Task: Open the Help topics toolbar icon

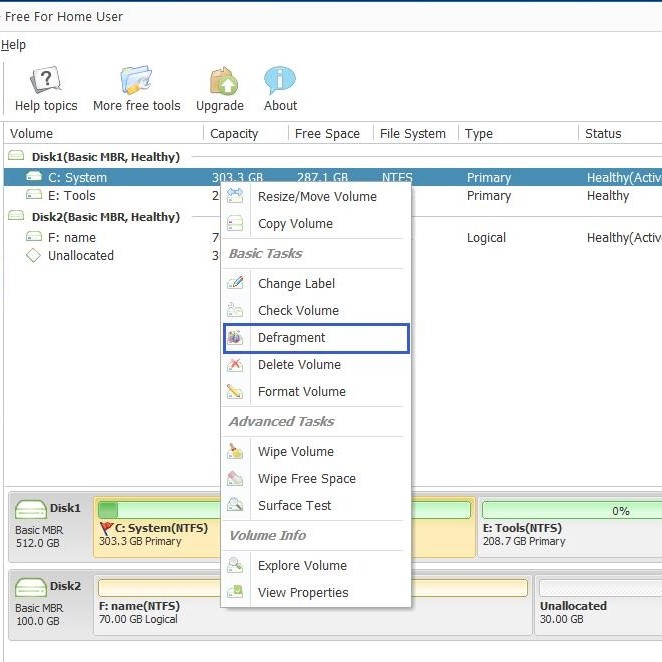Action: pos(46,79)
